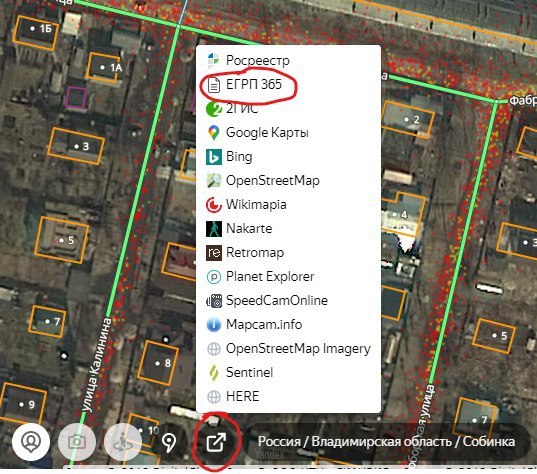Open location in Google Карты

click(288, 133)
